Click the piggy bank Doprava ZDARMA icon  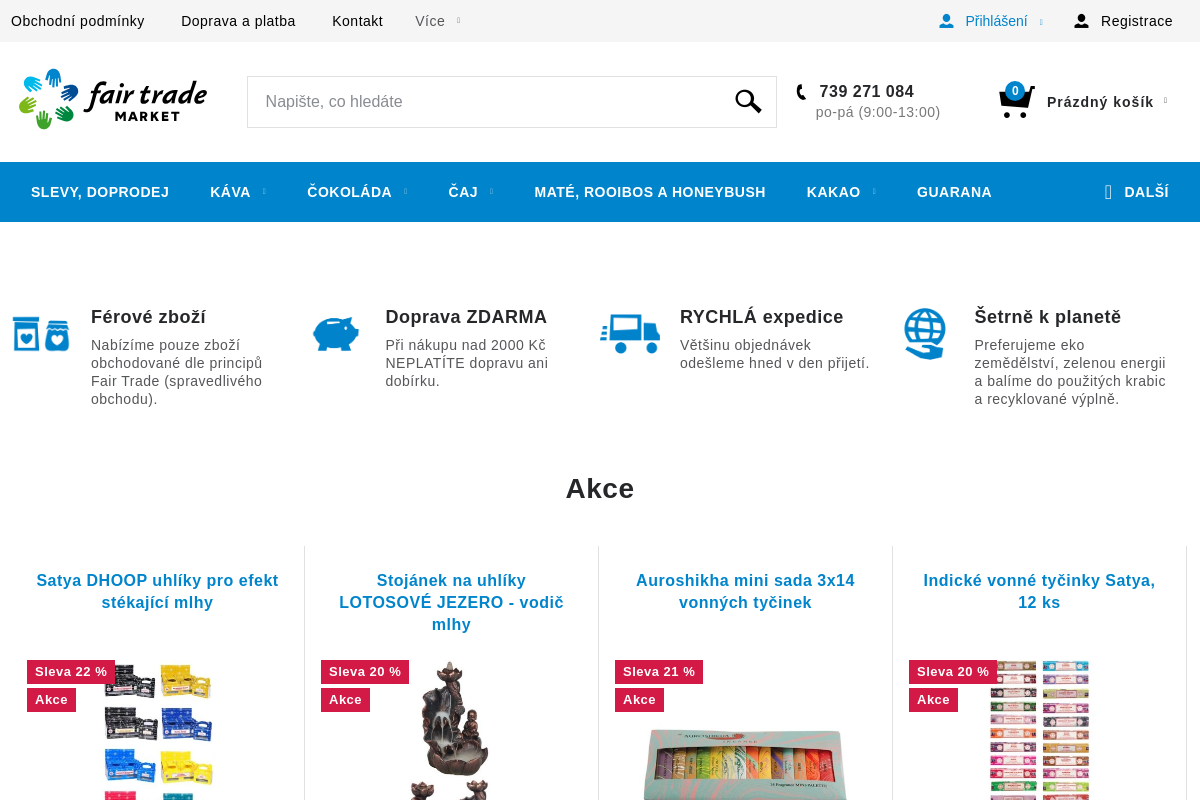(336, 334)
